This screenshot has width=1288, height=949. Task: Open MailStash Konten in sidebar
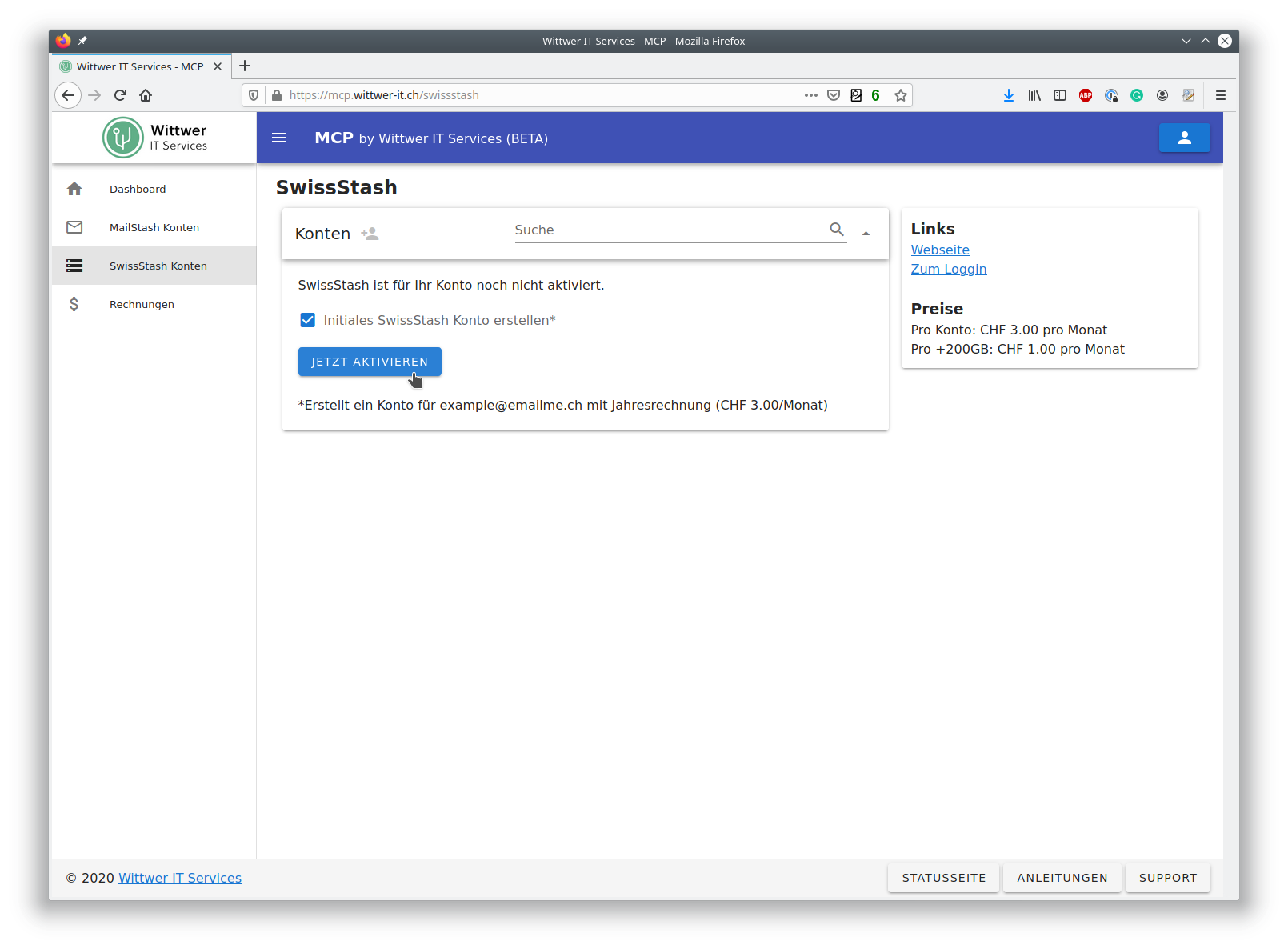(x=154, y=227)
